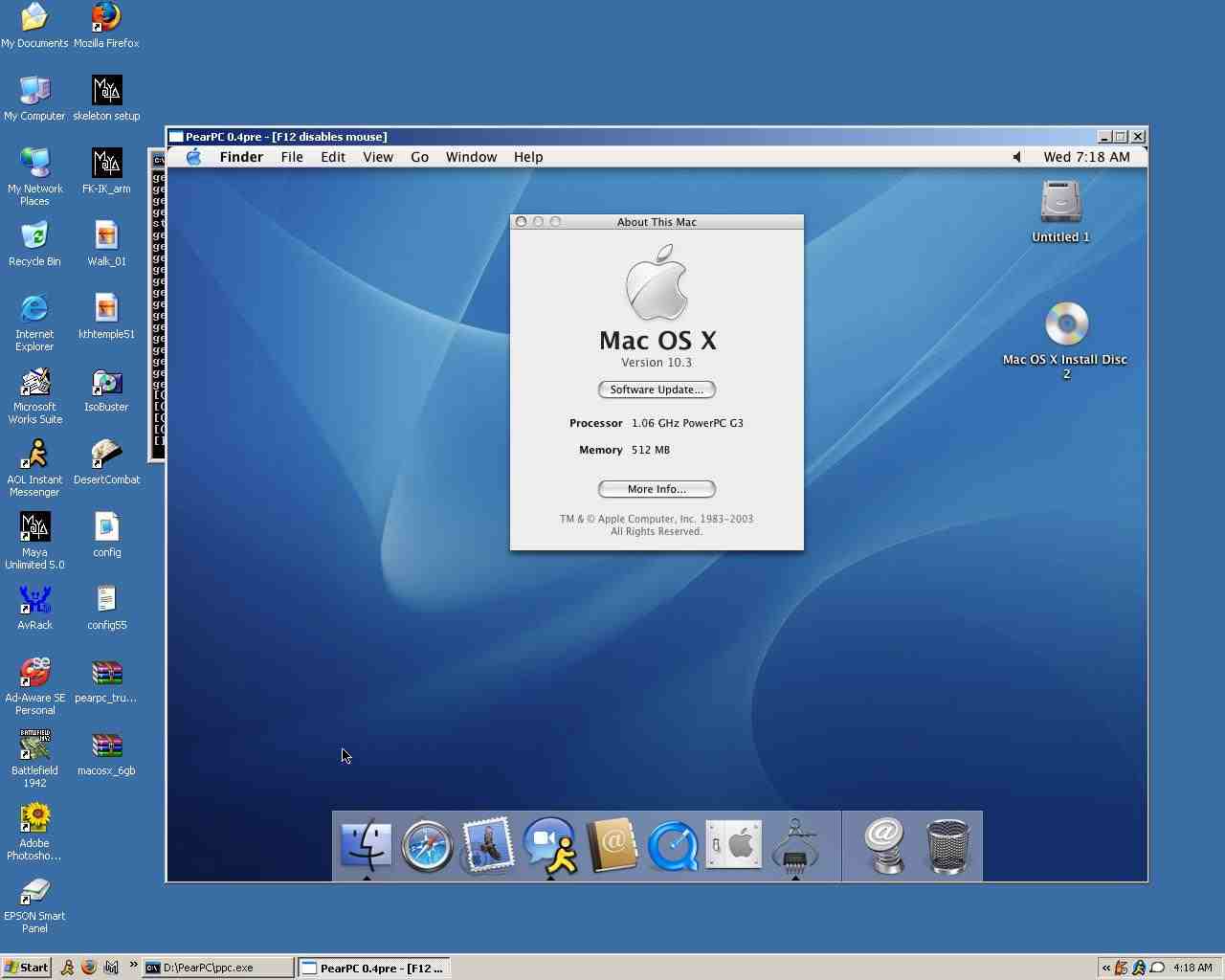Open the Help menu
1225x980 pixels.
click(528, 157)
